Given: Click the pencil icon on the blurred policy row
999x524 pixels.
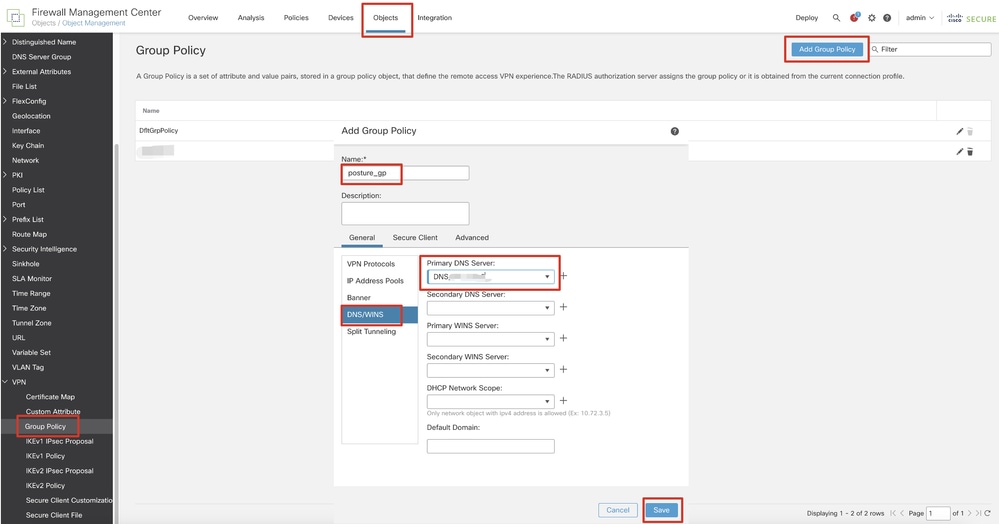Looking at the screenshot, I should 959,152.
